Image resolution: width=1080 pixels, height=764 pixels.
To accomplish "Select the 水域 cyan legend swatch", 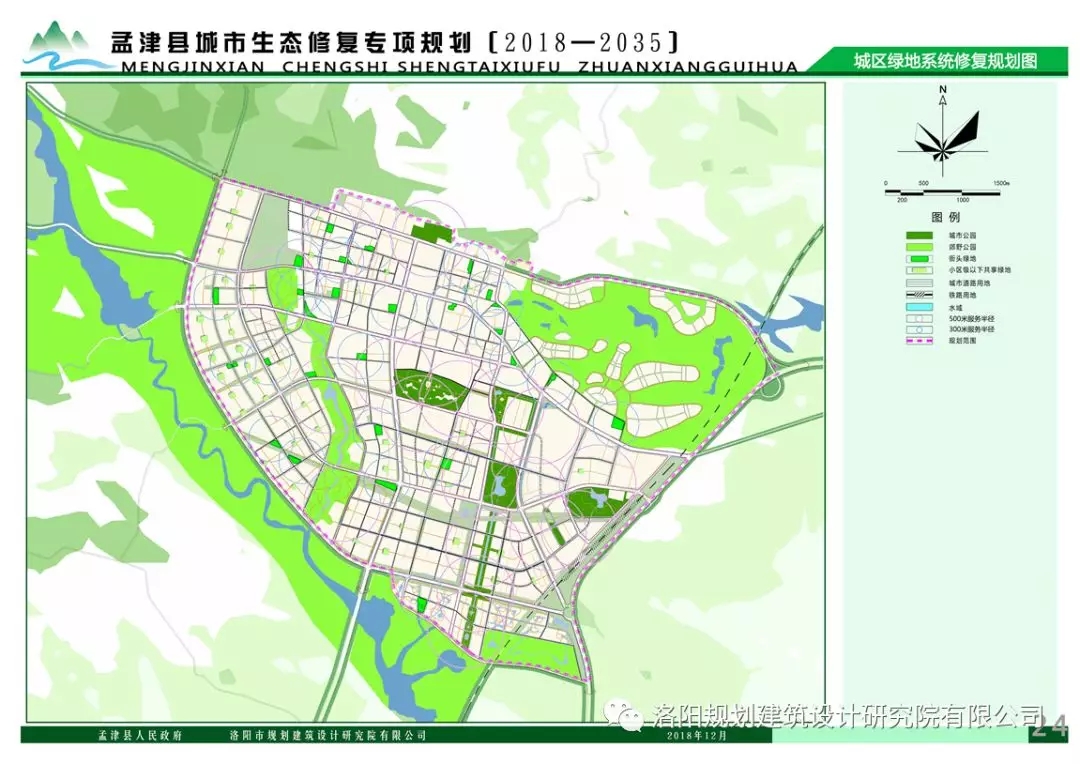I will (918, 308).
